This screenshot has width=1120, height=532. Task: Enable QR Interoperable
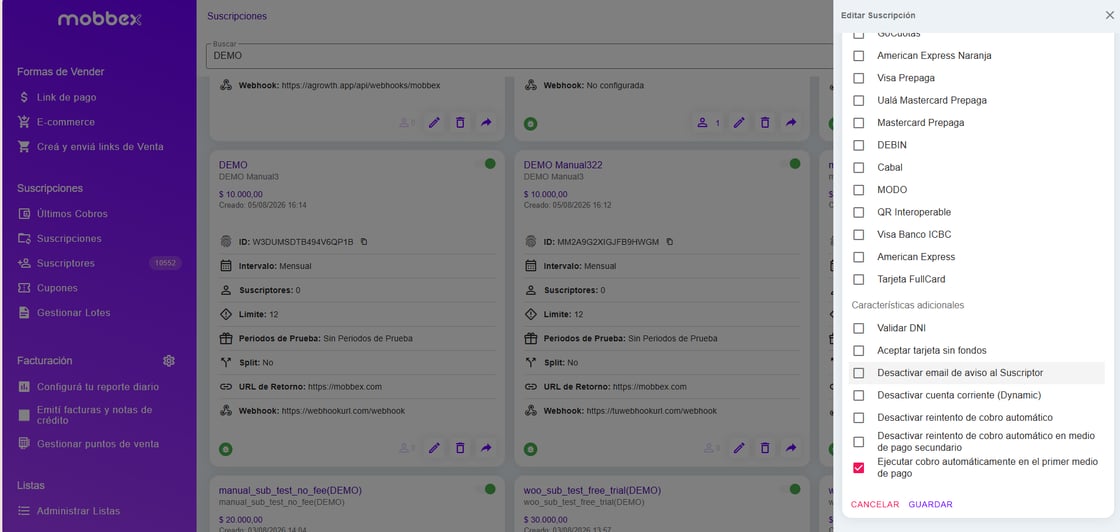[859, 212]
